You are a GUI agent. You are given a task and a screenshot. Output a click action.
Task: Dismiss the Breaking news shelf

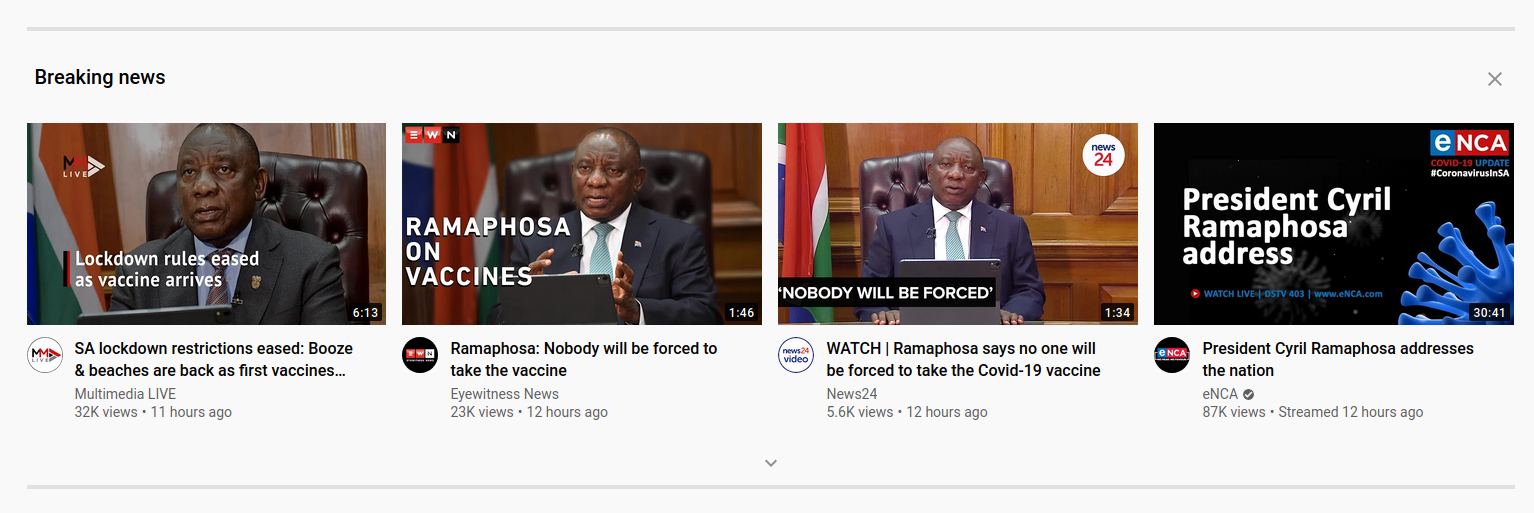[x=1494, y=79]
